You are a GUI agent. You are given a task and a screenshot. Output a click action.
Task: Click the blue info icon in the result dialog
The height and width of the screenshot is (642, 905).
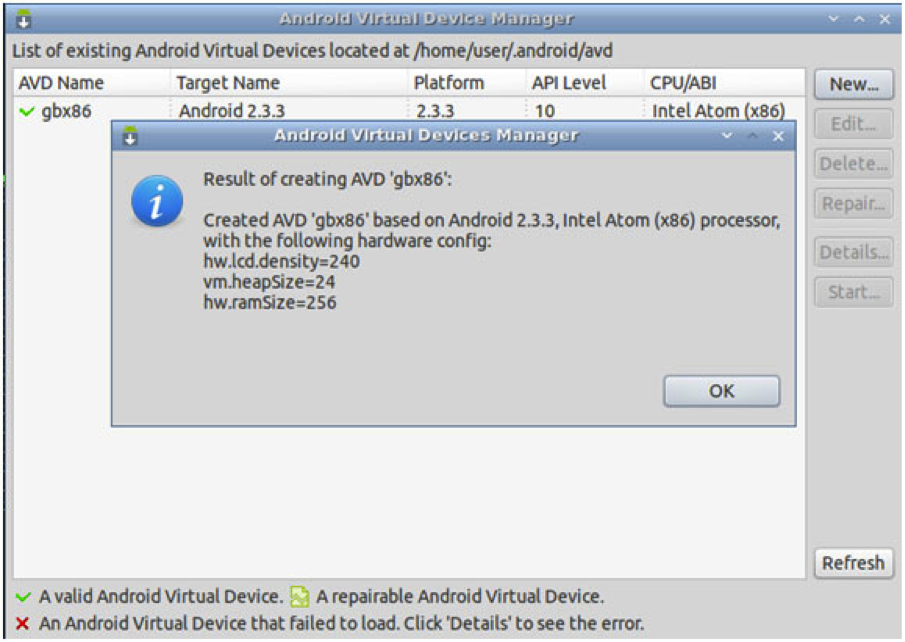tap(157, 202)
